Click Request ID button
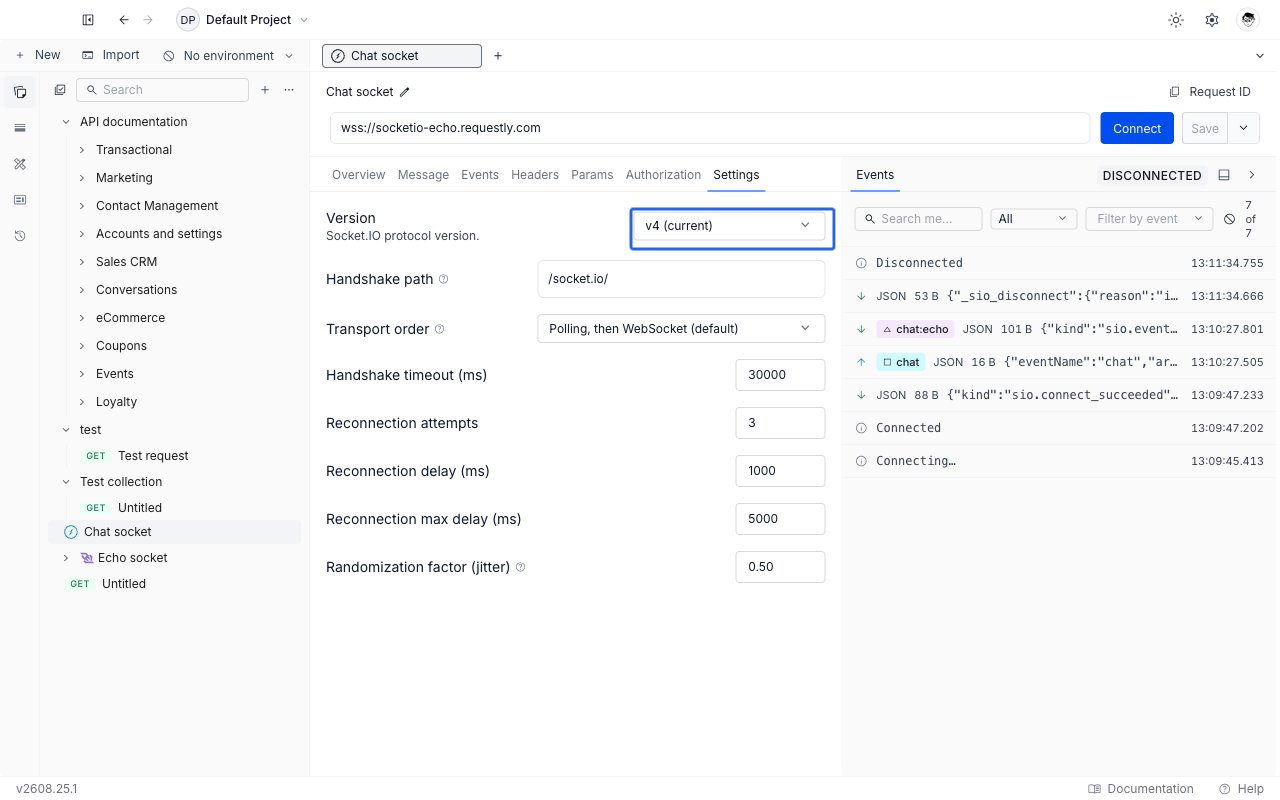Viewport: 1280px width, 800px height. [1210, 92]
